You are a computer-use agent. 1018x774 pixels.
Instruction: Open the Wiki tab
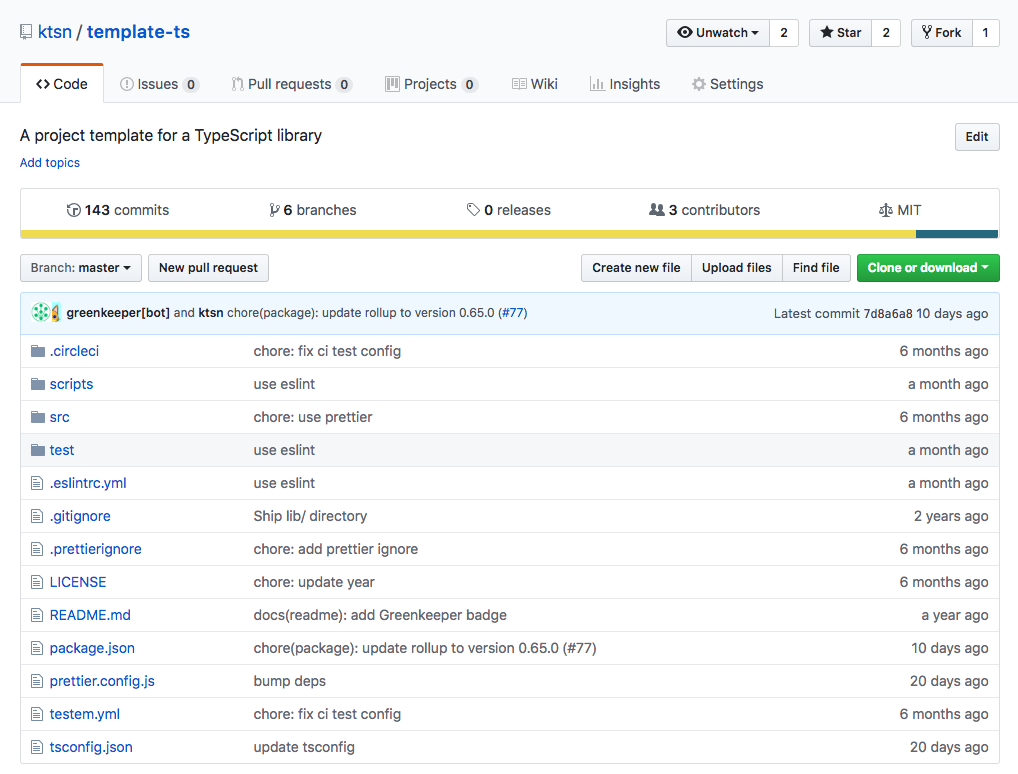(x=534, y=84)
